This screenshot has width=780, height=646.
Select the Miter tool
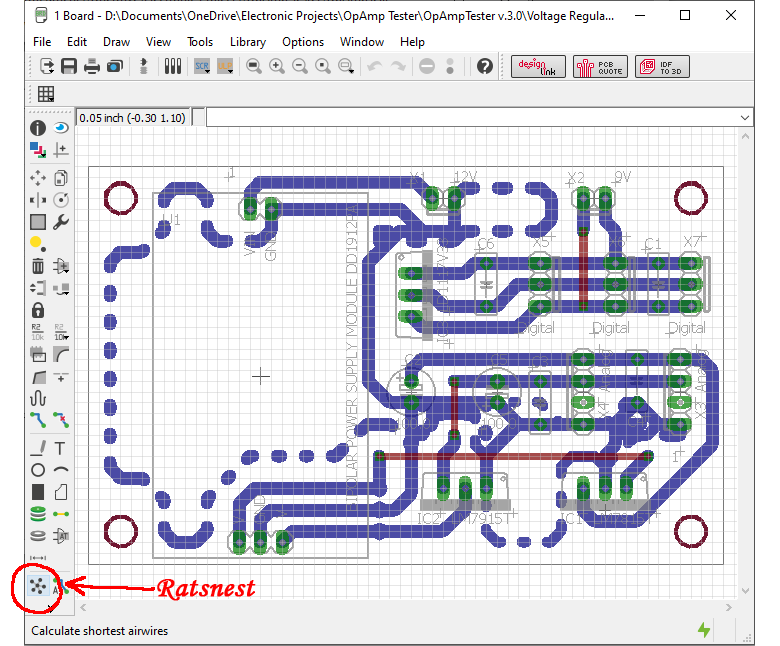(61, 355)
